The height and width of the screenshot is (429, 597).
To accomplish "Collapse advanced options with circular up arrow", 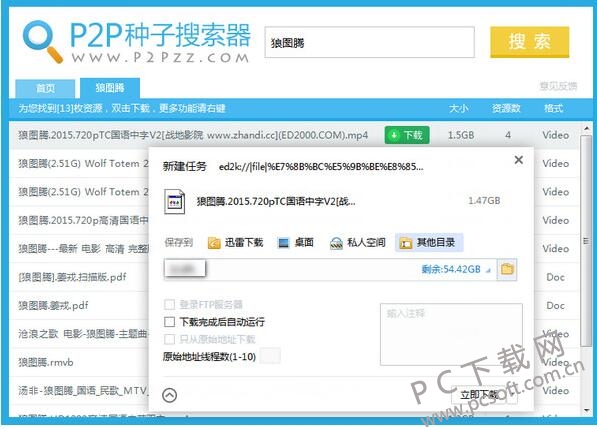I will [x=170, y=395].
